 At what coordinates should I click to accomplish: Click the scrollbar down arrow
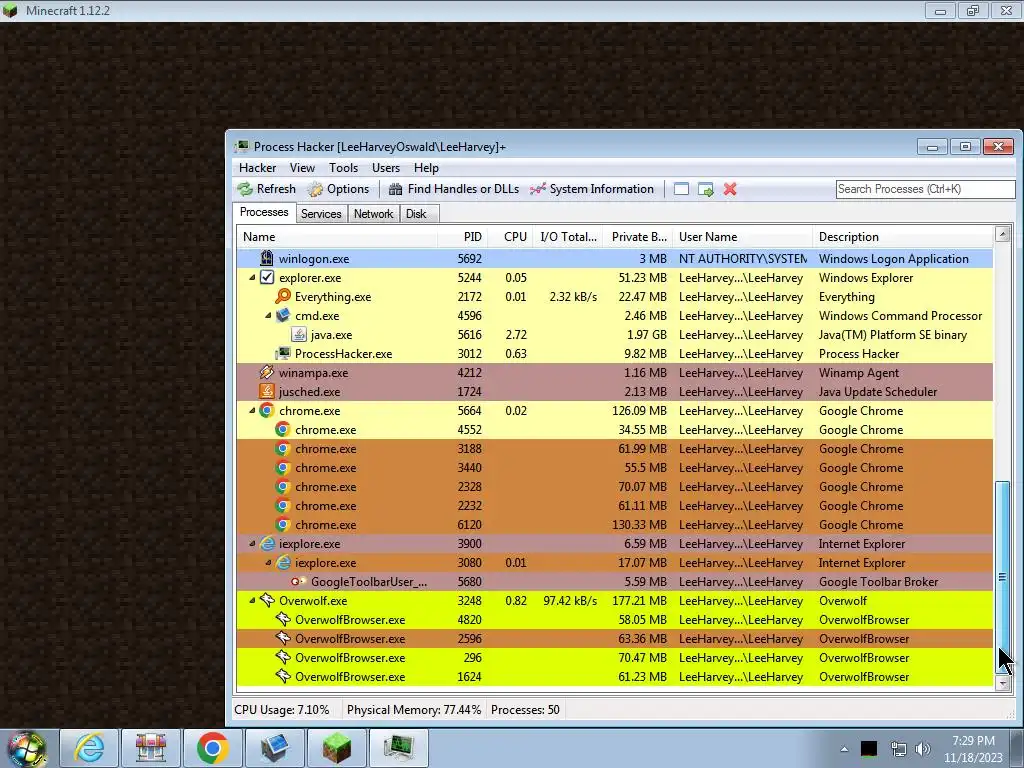pos(1002,684)
